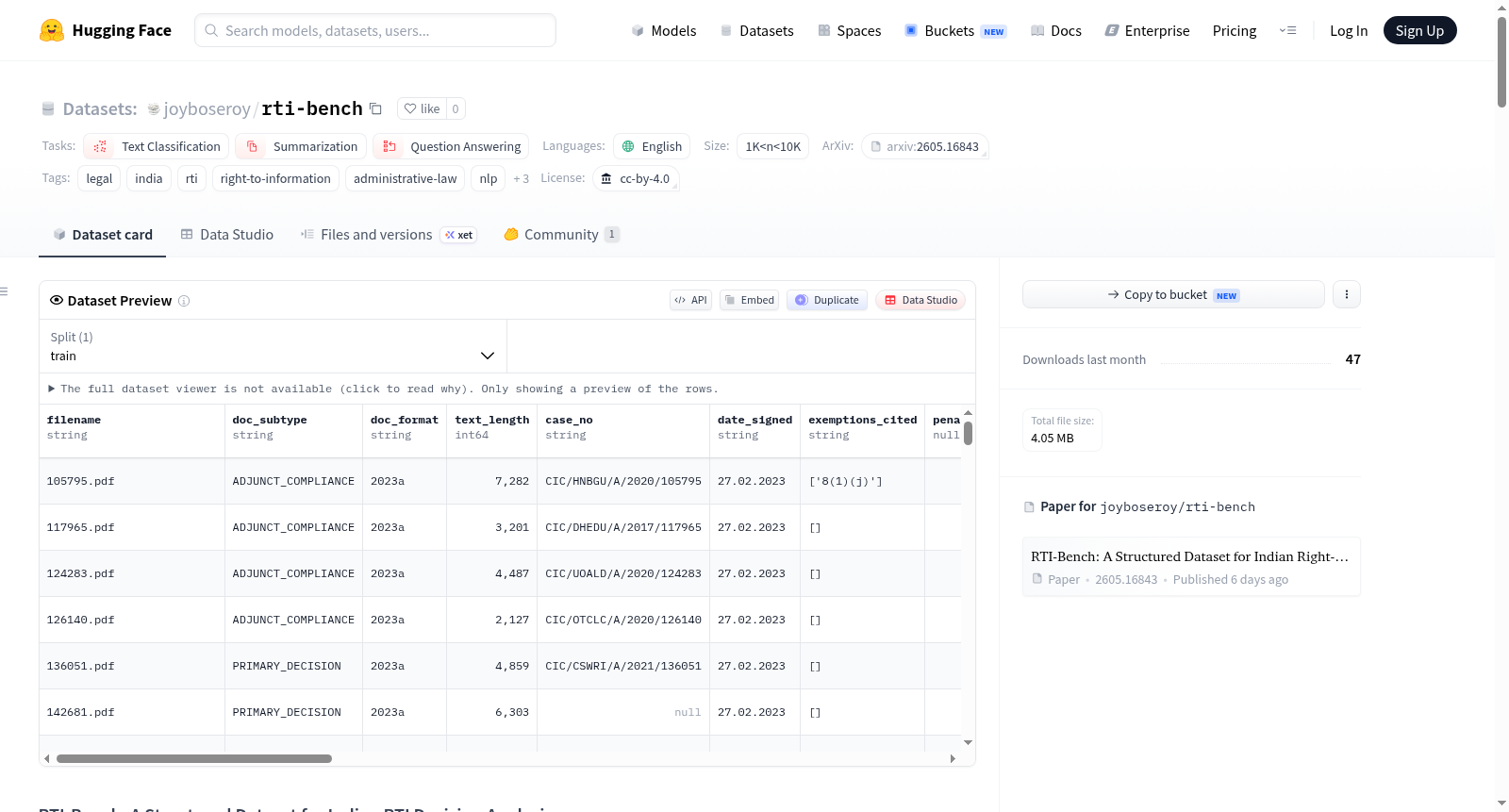The width and height of the screenshot is (1509, 812).
Task: Click the like count number
Action: pos(456,108)
